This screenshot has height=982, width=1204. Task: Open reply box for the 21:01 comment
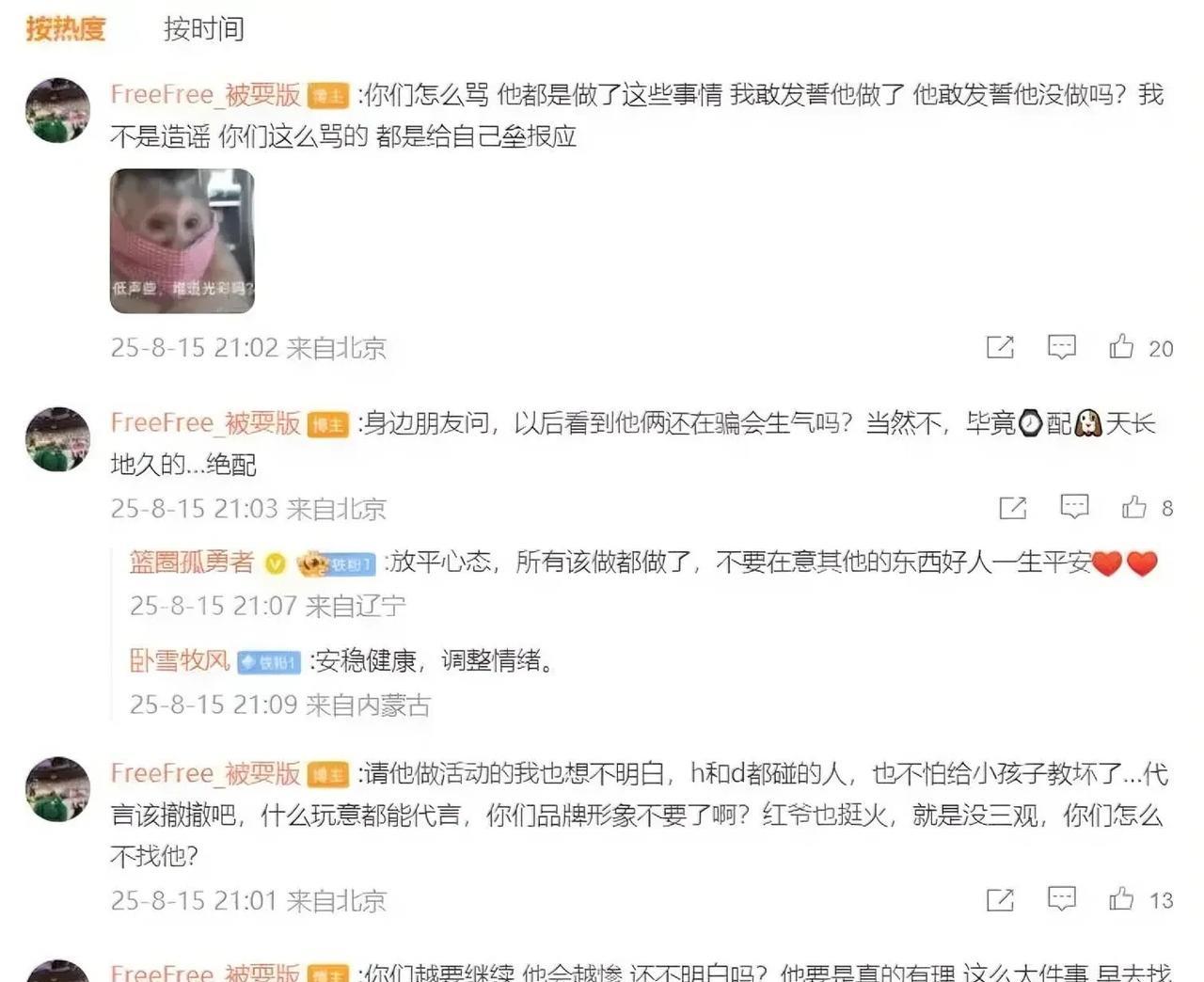[1061, 899]
